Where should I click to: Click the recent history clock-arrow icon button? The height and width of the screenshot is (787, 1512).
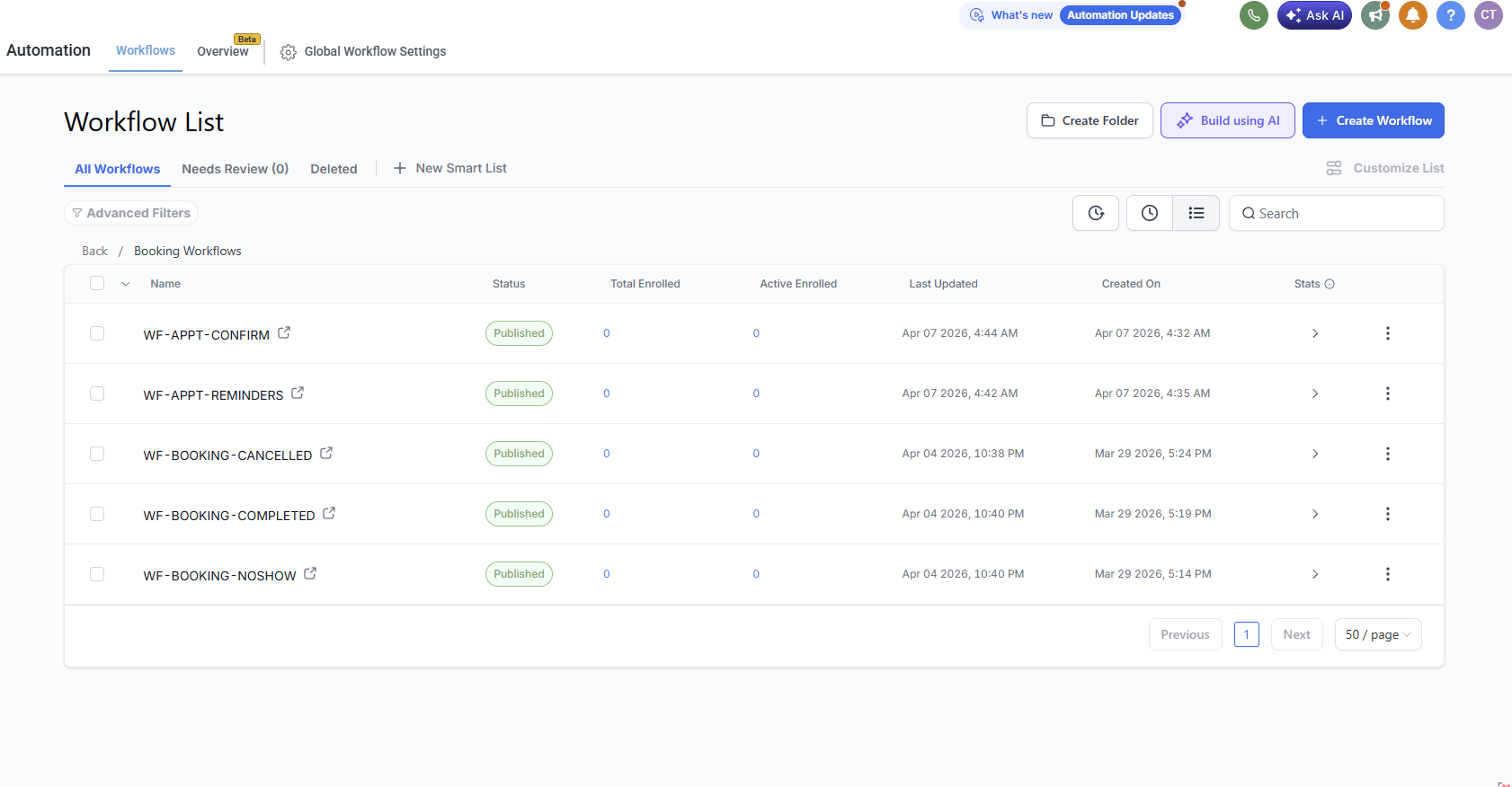click(x=1096, y=213)
